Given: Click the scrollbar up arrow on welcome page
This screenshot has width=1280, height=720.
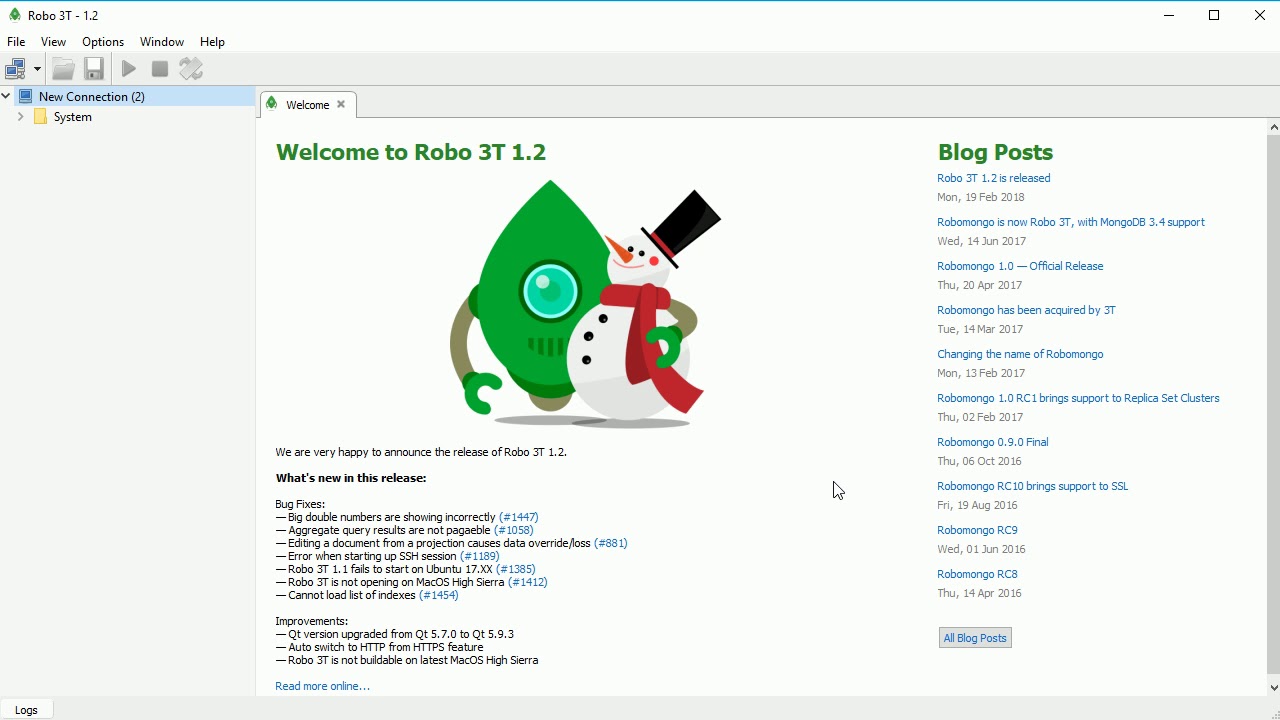Looking at the screenshot, I should click(1273, 127).
